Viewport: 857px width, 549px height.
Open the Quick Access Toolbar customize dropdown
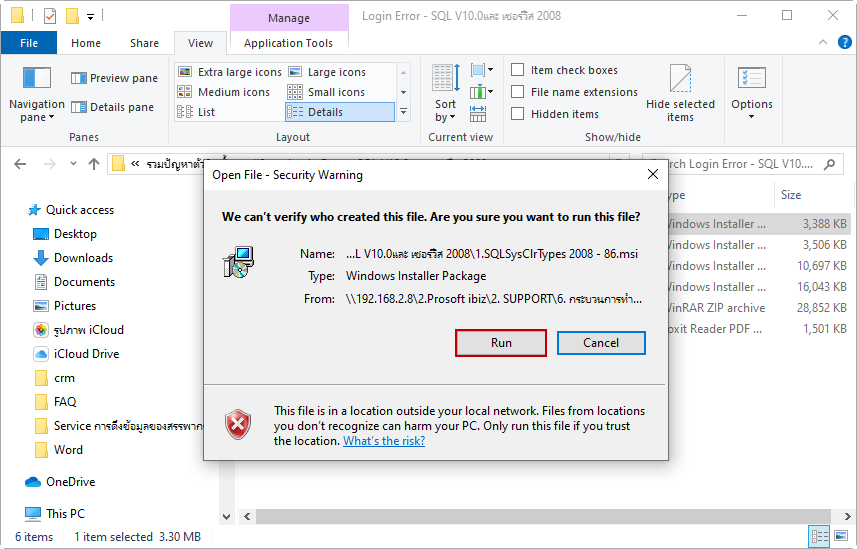click(90, 16)
